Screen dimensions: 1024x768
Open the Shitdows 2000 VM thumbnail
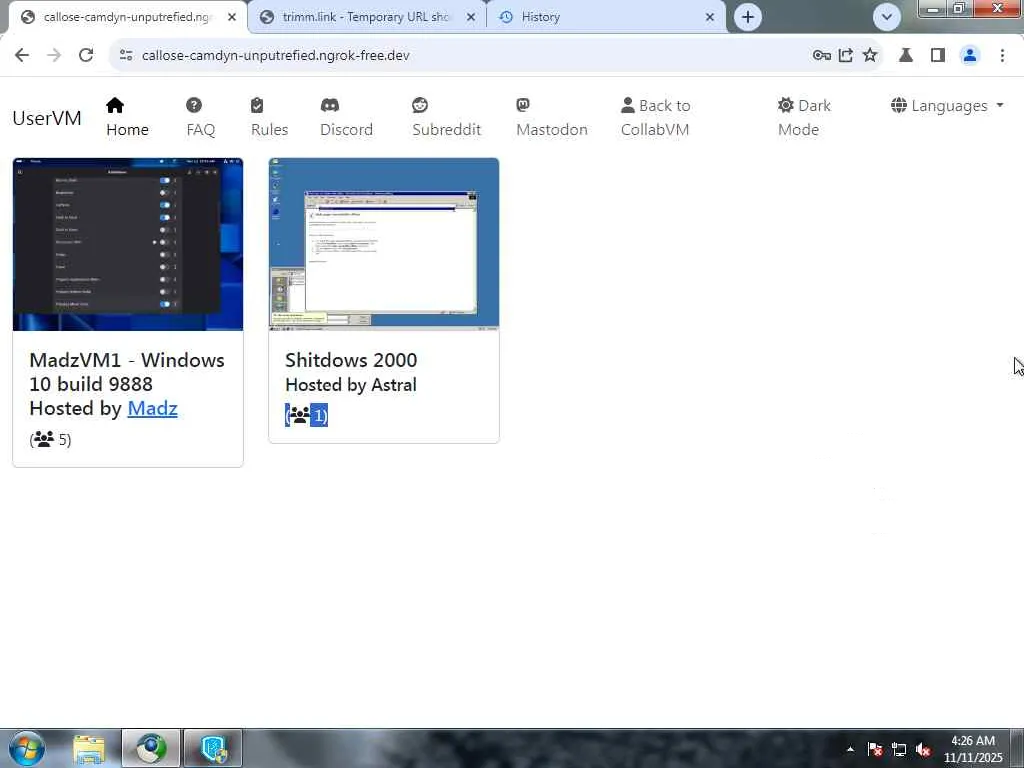click(384, 243)
